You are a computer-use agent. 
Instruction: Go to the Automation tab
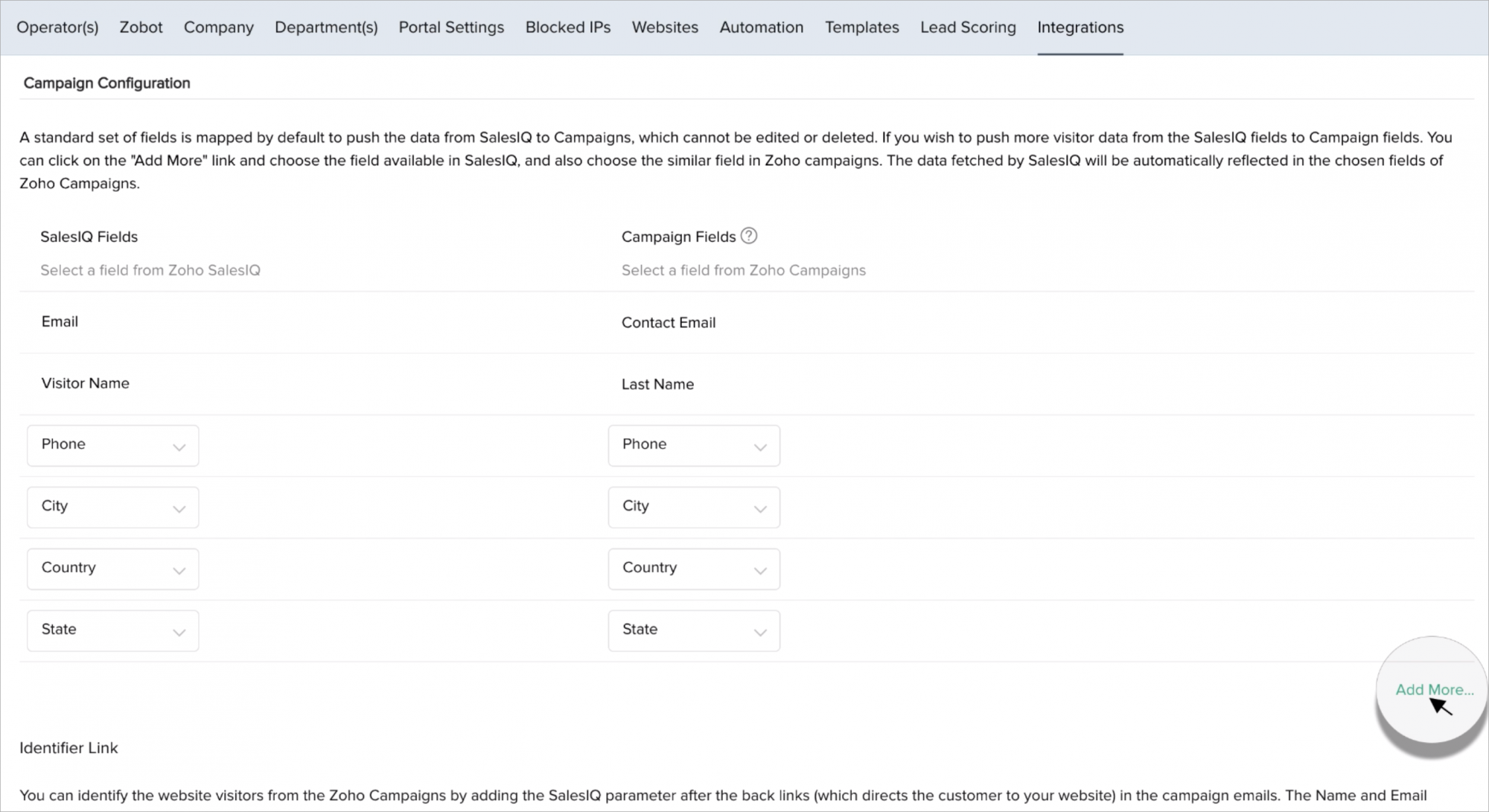761,28
